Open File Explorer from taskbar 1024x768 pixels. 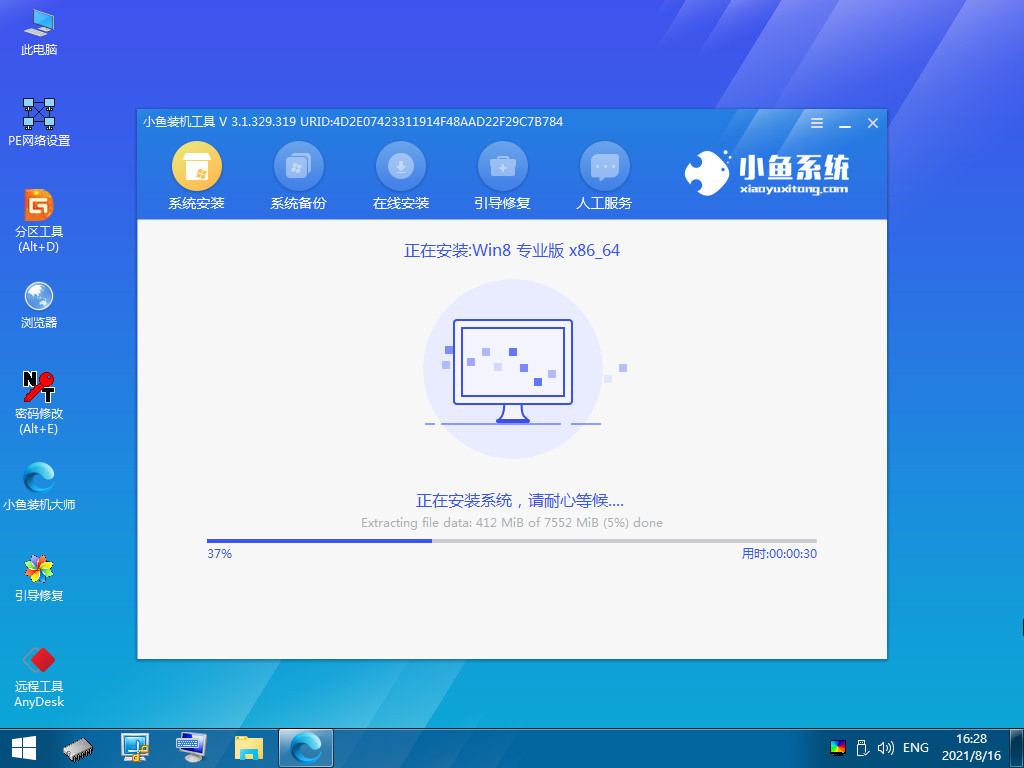click(247, 747)
